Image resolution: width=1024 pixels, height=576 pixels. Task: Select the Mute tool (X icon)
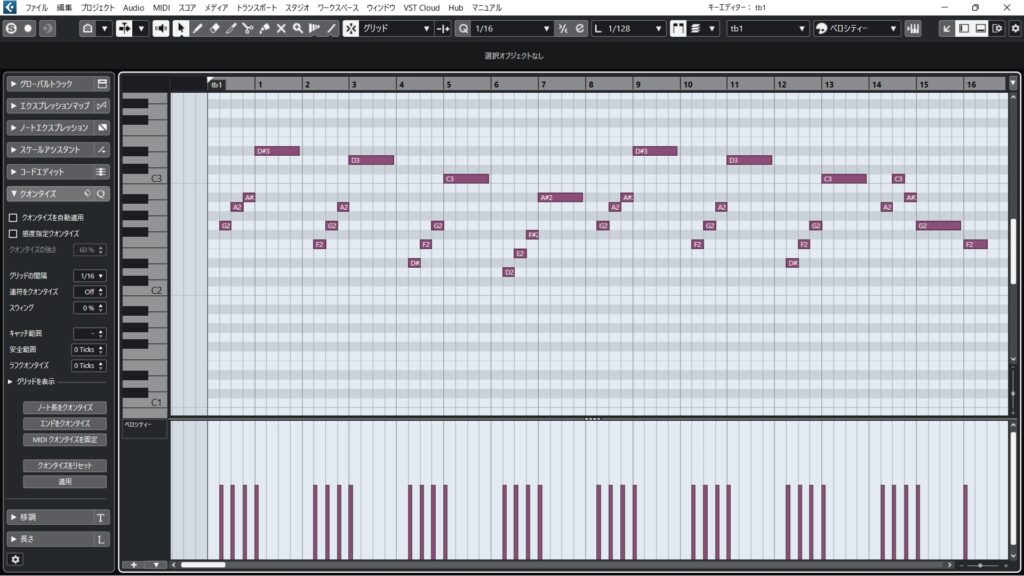coord(281,29)
